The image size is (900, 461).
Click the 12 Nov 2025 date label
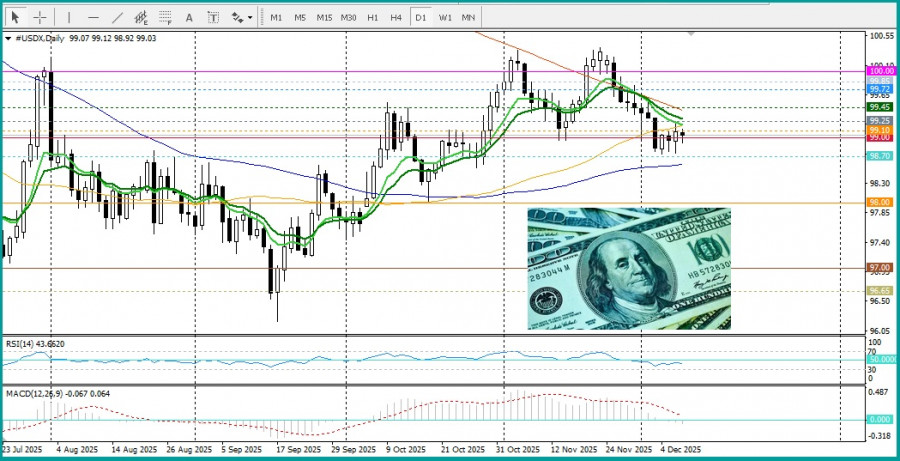click(573, 450)
